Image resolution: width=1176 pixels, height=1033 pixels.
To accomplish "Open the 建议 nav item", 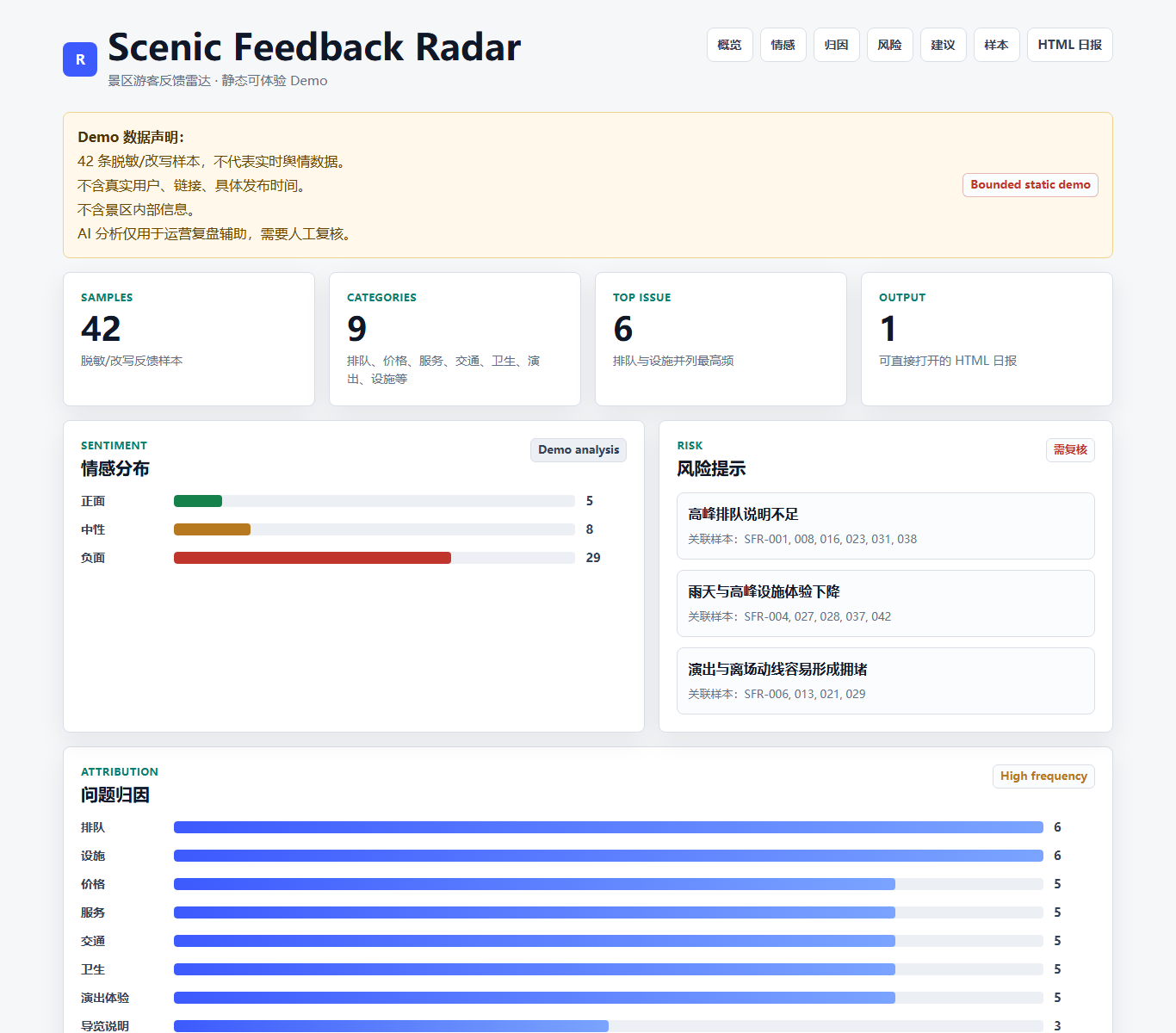I will pos(944,45).
